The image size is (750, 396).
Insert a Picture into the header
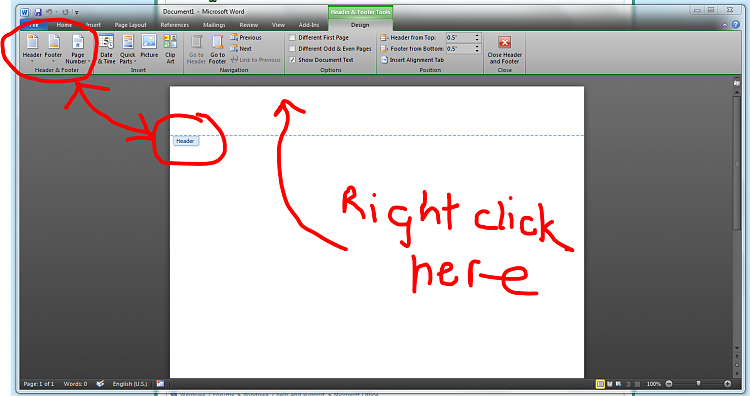pos(149,46)
